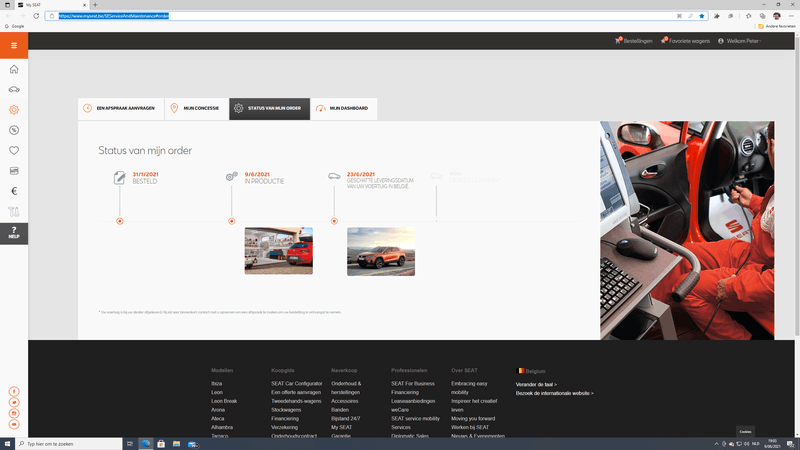Open Een offerte aanvragen footer link
800x450 pixels.
296,392
